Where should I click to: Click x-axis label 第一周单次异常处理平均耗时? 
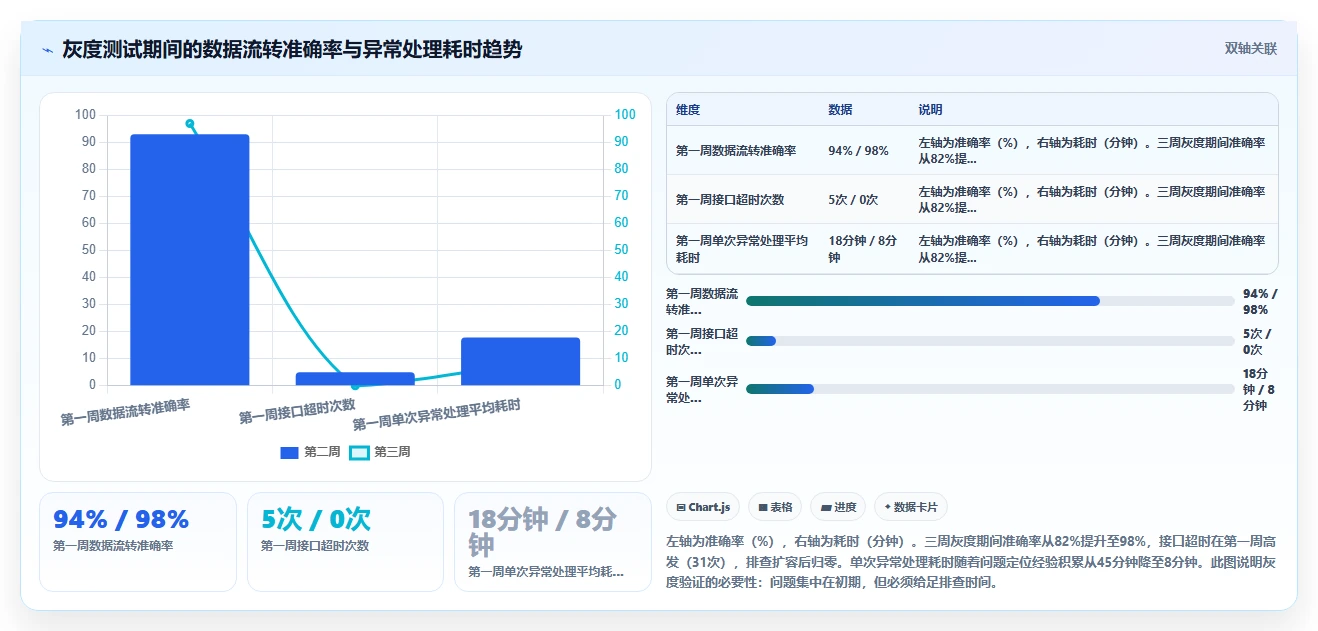click(x=436, y=415)
